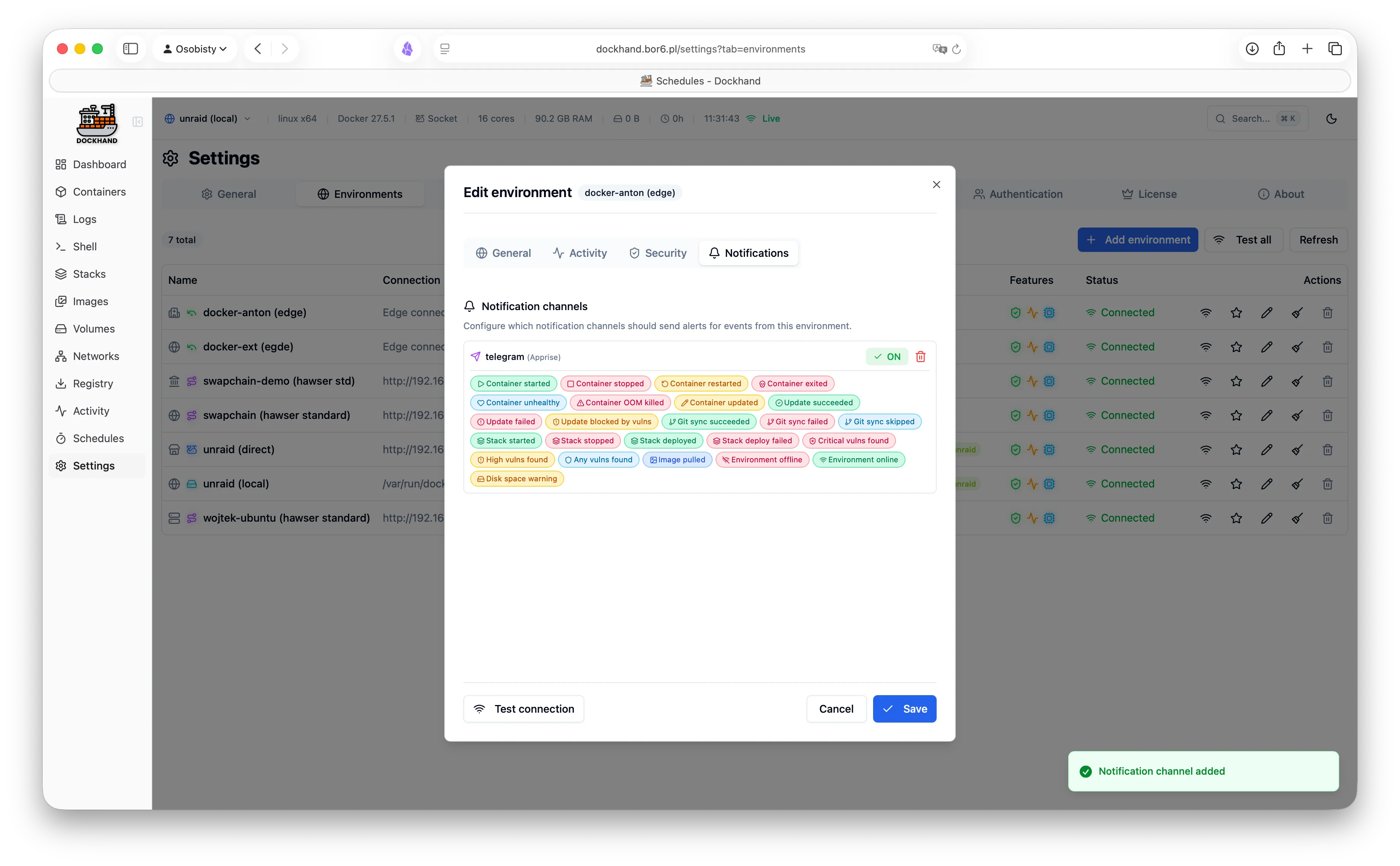The width and height of the screenshot is (1400, 866).
Task: Delete the docker-ext (egde) environment
Action: point(1327,347)
